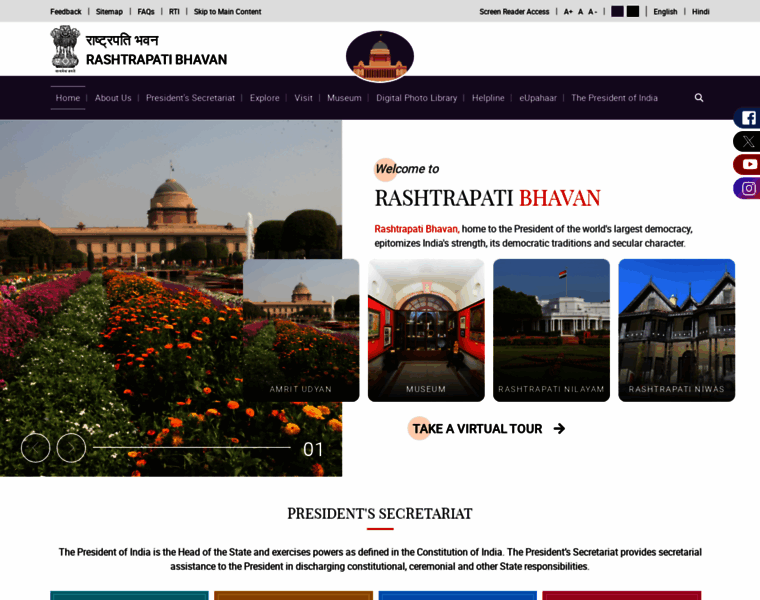Click the Feedback link
Image resolution: width=760 pixels, height=600 pixels.
[x=66, y=12]
